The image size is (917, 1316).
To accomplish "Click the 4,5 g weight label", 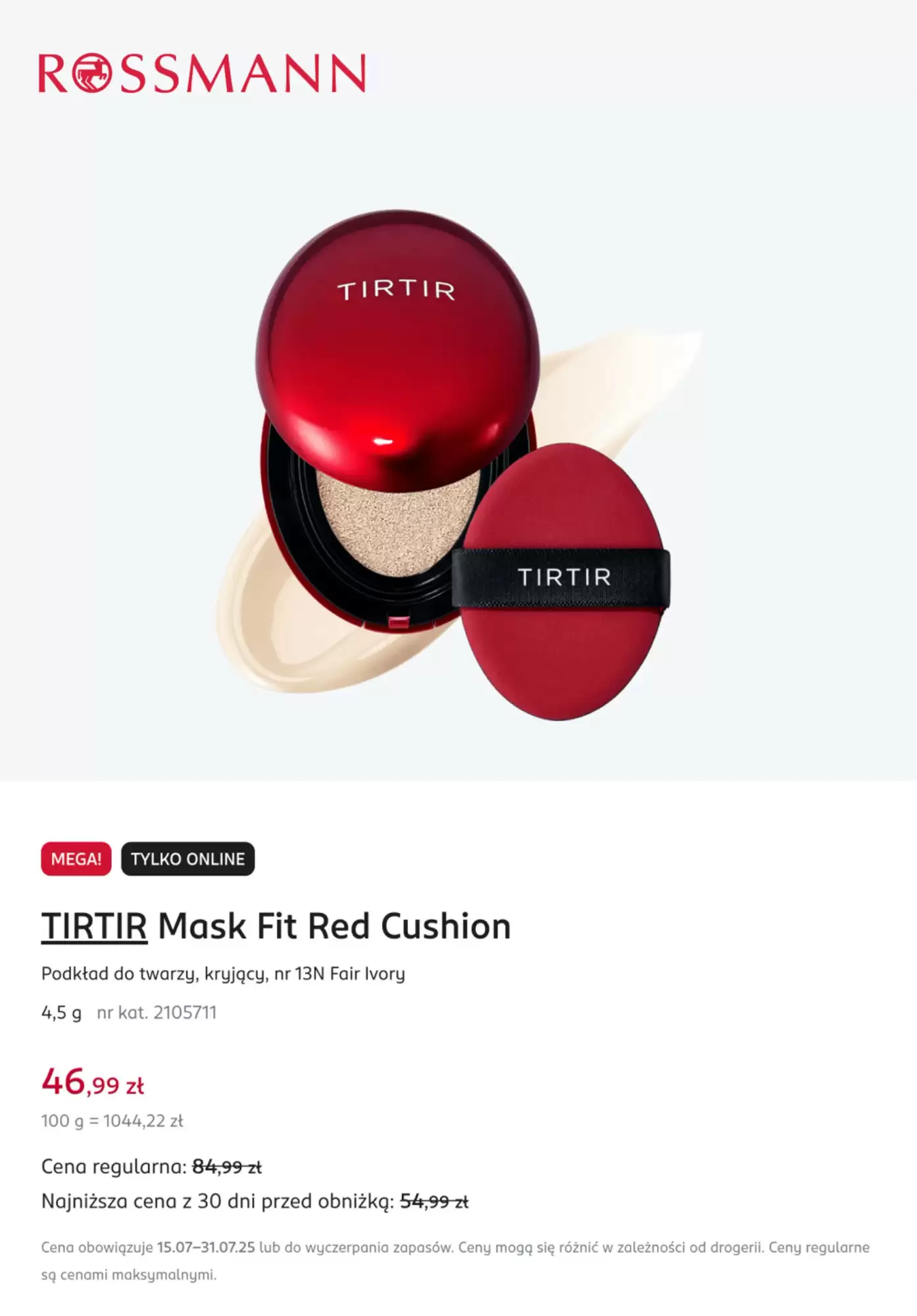I will 61,1012.
